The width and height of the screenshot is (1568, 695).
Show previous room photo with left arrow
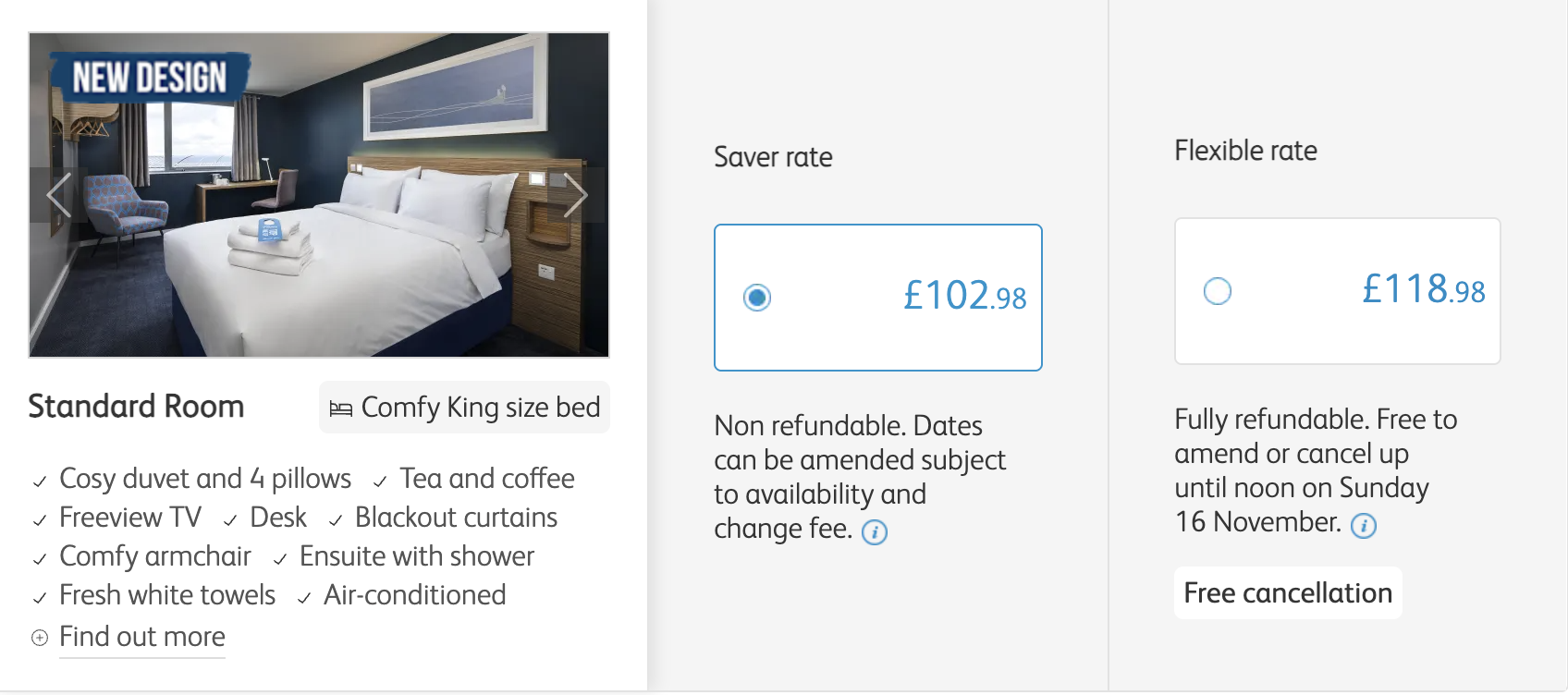coord(58,195)
